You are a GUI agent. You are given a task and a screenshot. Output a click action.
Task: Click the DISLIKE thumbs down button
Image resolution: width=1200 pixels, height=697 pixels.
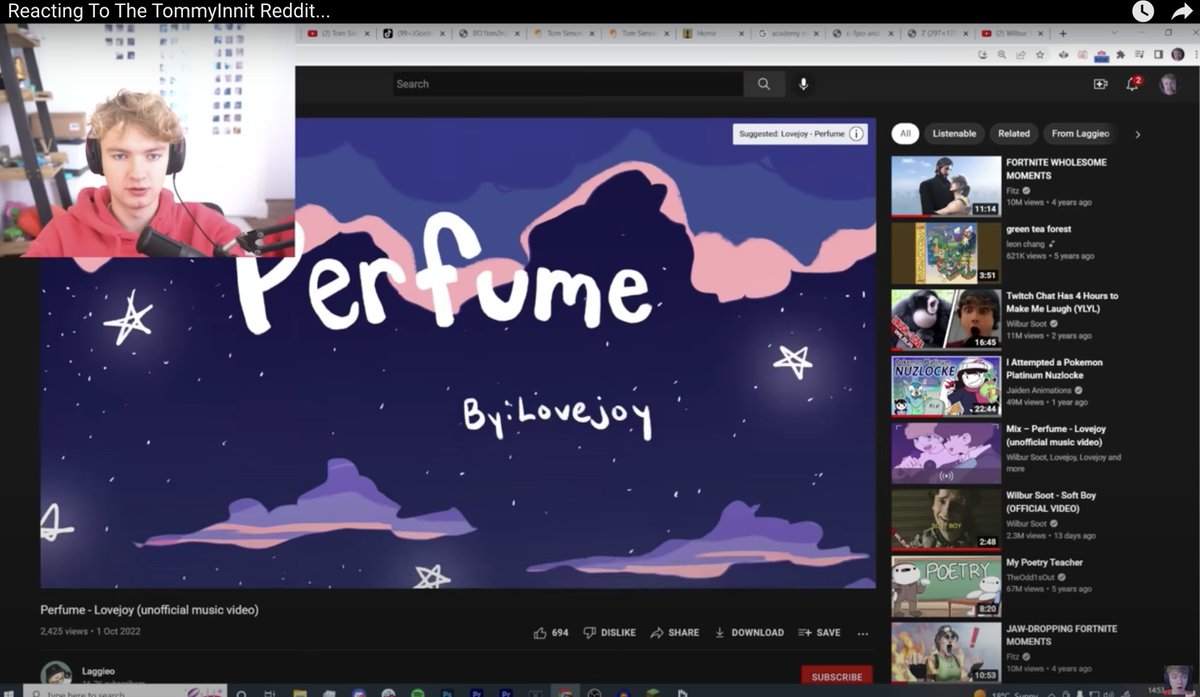(609, 633)
